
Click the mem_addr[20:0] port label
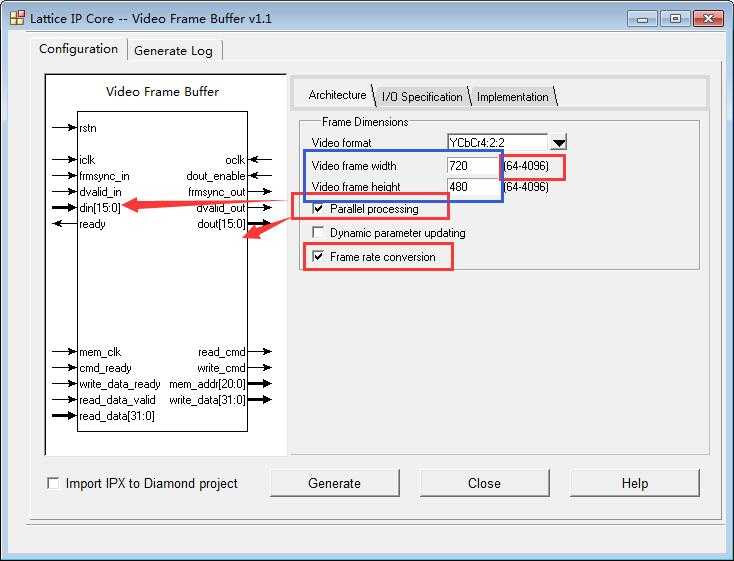(207, 384)
